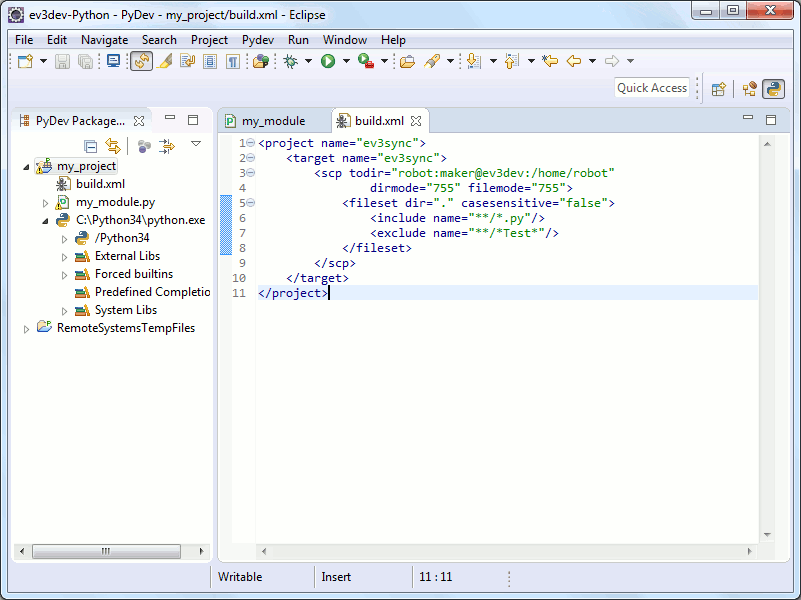Click the Debug bug icon

(291, 61)
